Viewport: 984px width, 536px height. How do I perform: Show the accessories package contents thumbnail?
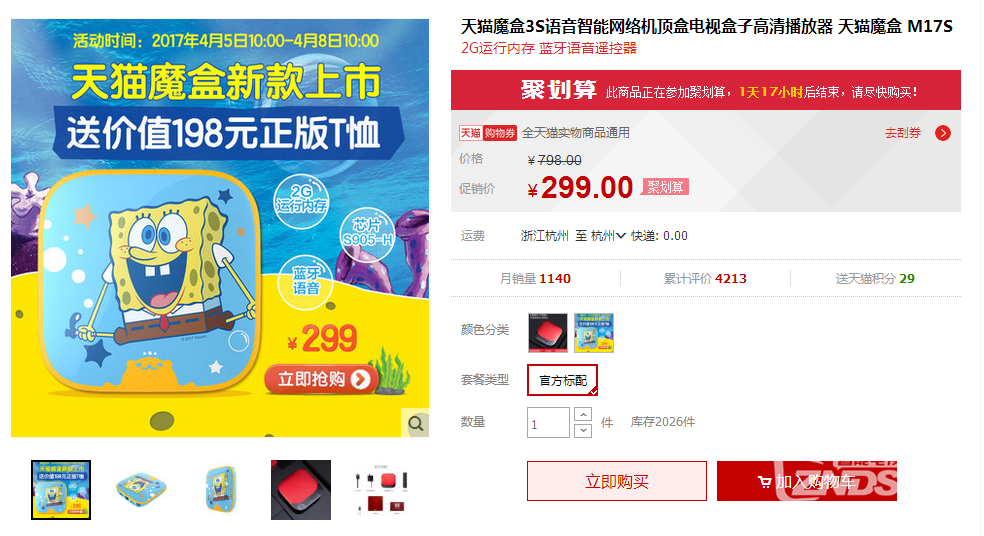[x=381, y=490]
